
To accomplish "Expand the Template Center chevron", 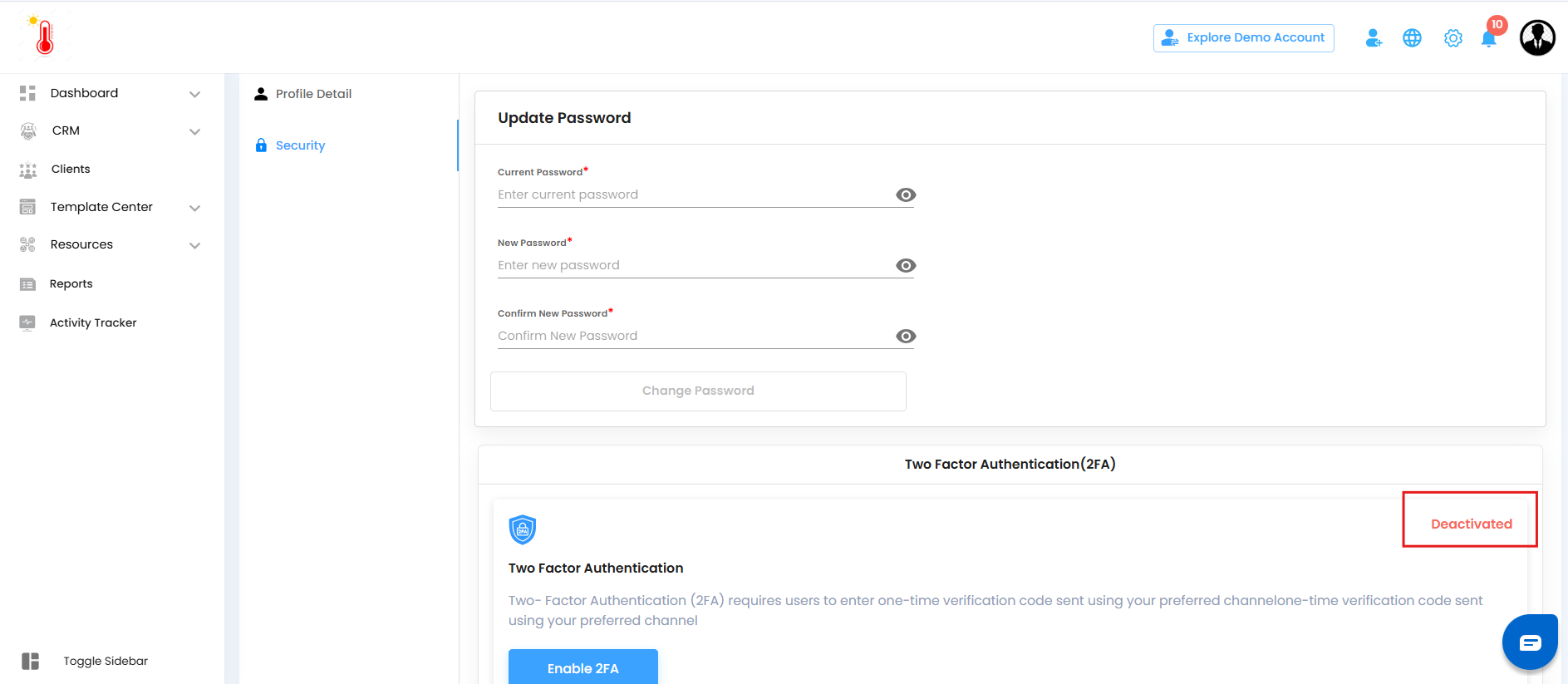I will [x=195, y=208].
